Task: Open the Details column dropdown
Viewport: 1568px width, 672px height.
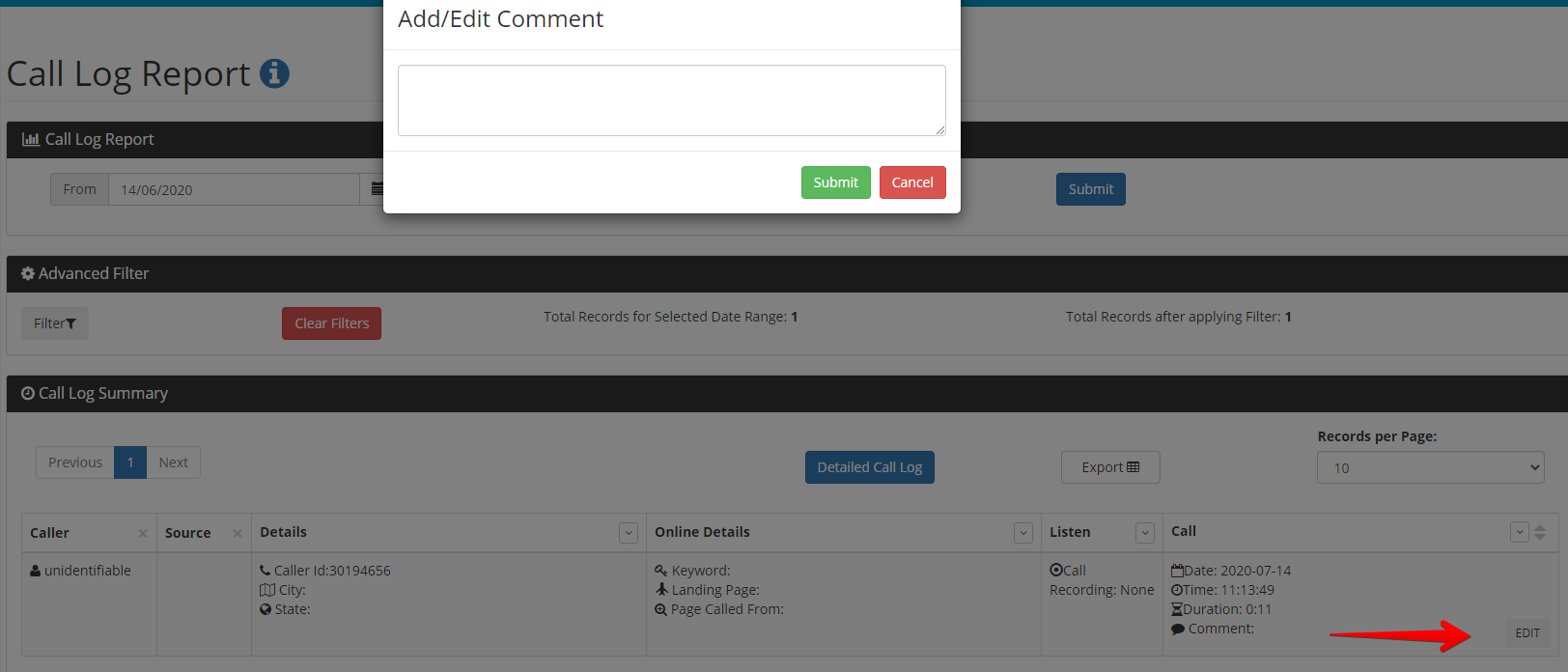Action: click(629, 533)
